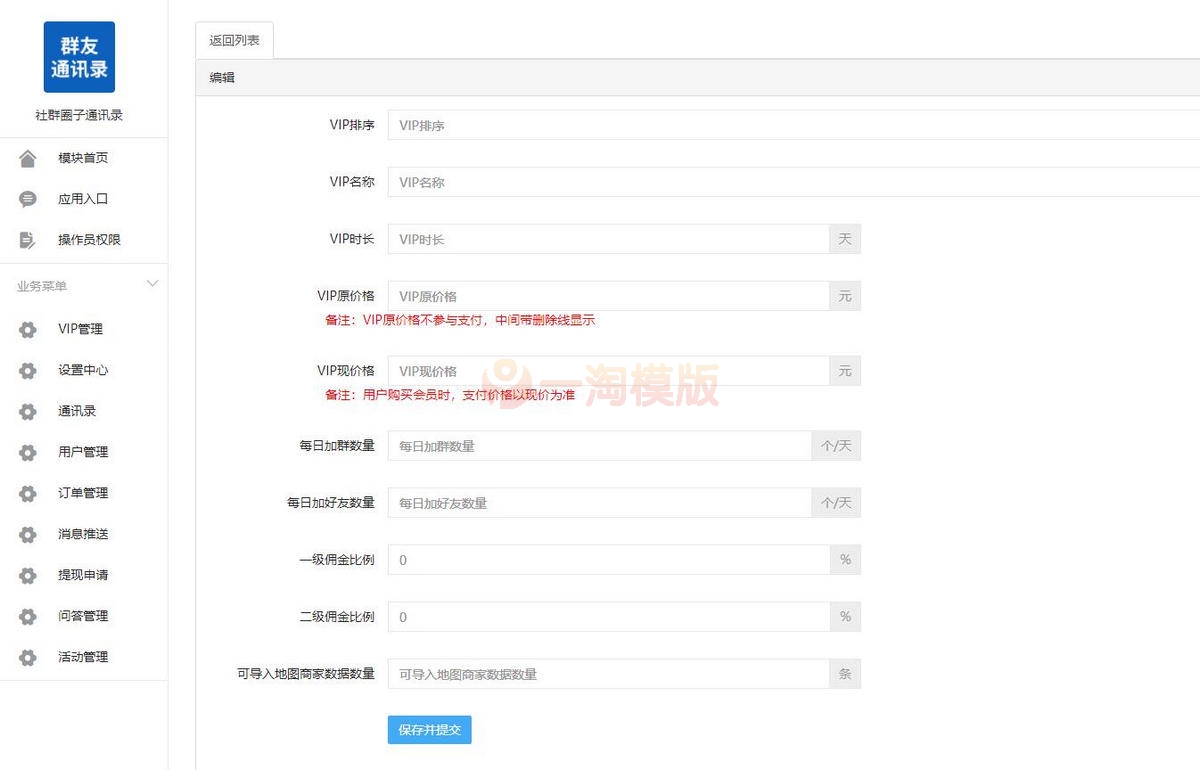Click the 群友通讯录 logo

(x=79, y=57)
